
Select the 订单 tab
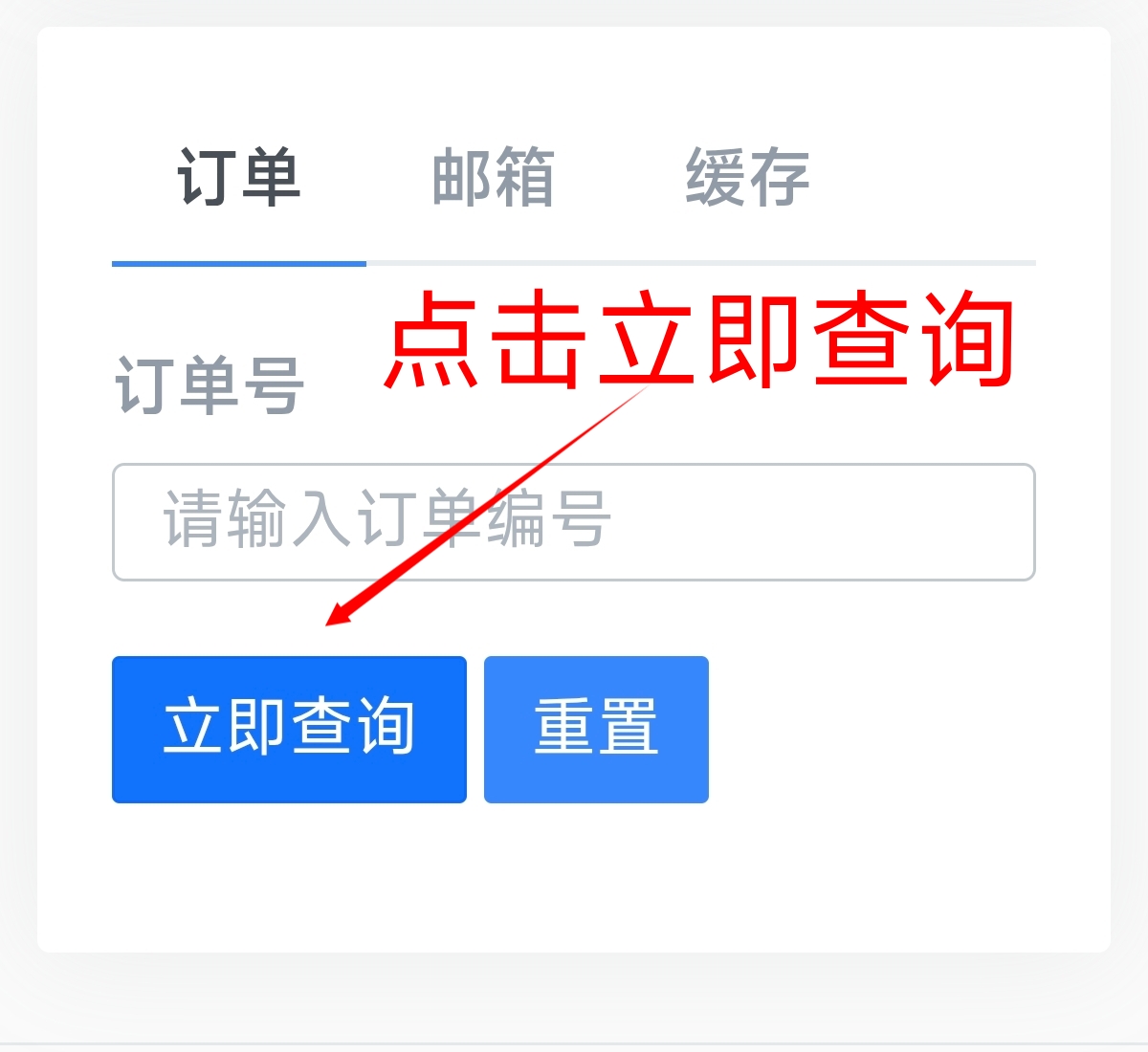tap(239, 178)
